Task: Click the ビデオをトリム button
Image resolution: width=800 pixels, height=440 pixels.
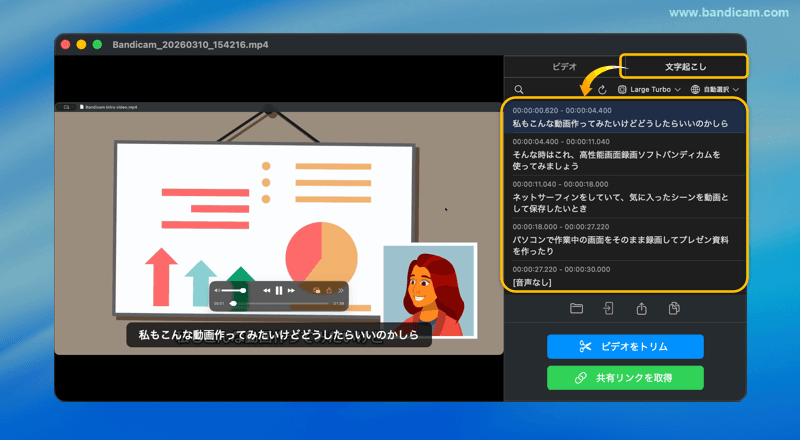Action: pos(625,347)
